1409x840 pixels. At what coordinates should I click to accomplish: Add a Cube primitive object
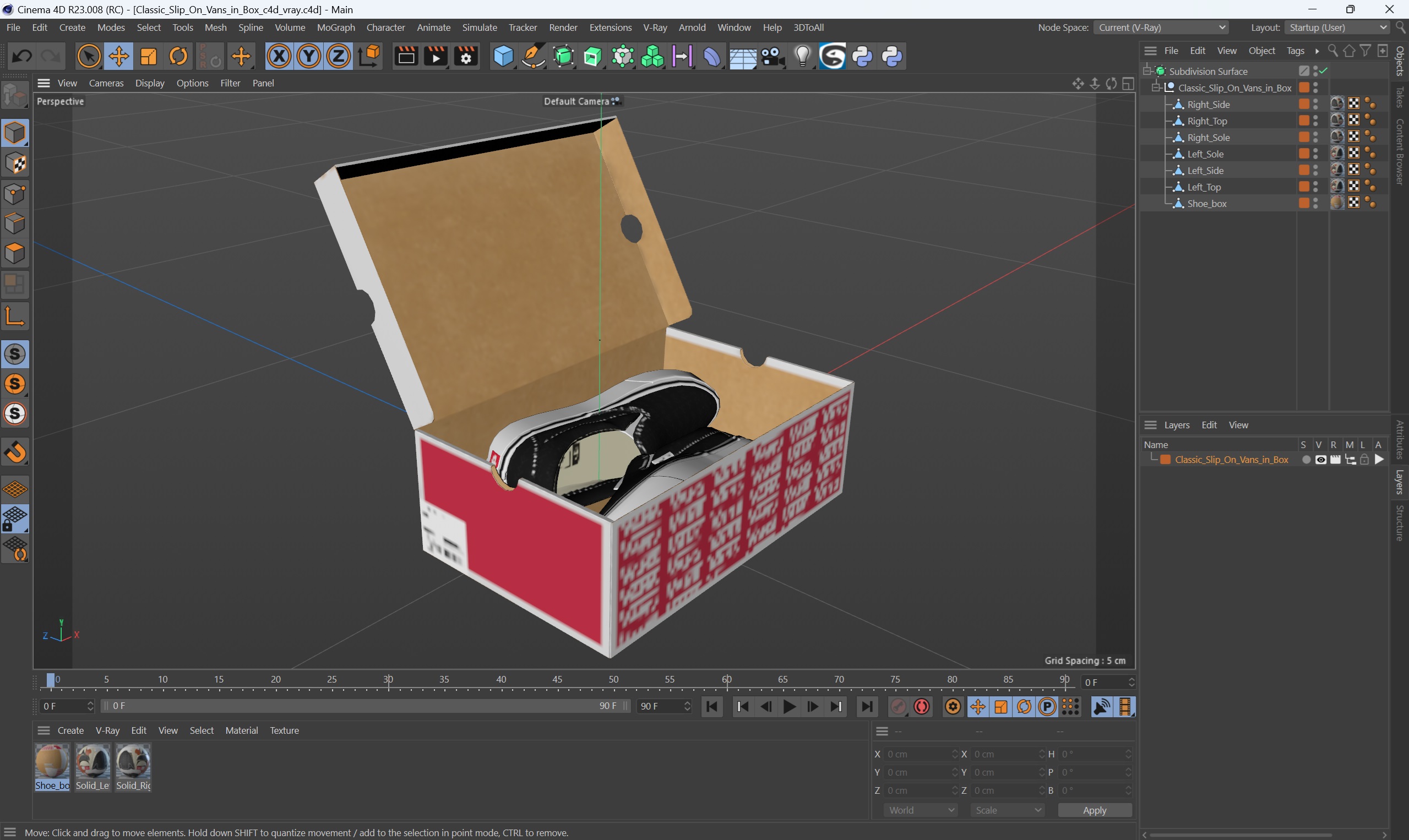[503, 56]
